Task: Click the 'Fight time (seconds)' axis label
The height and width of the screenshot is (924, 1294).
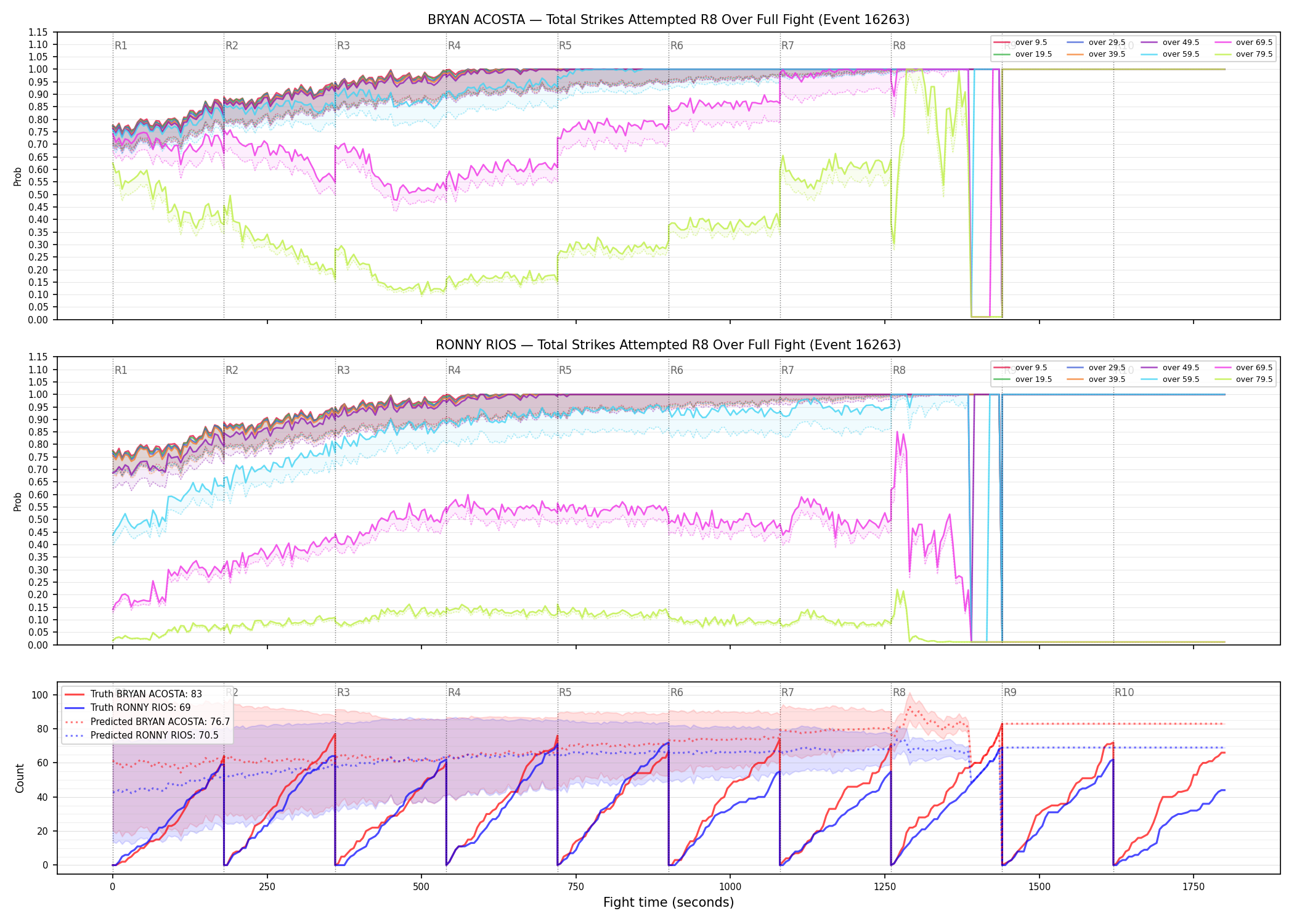Action: pyautogui.click(x=669, y=902)
